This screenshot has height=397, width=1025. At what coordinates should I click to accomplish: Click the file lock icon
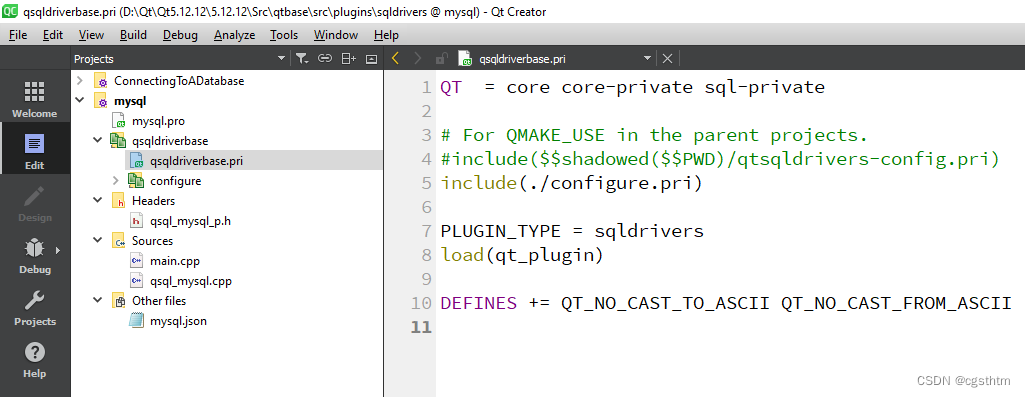(x=441, y=59)
